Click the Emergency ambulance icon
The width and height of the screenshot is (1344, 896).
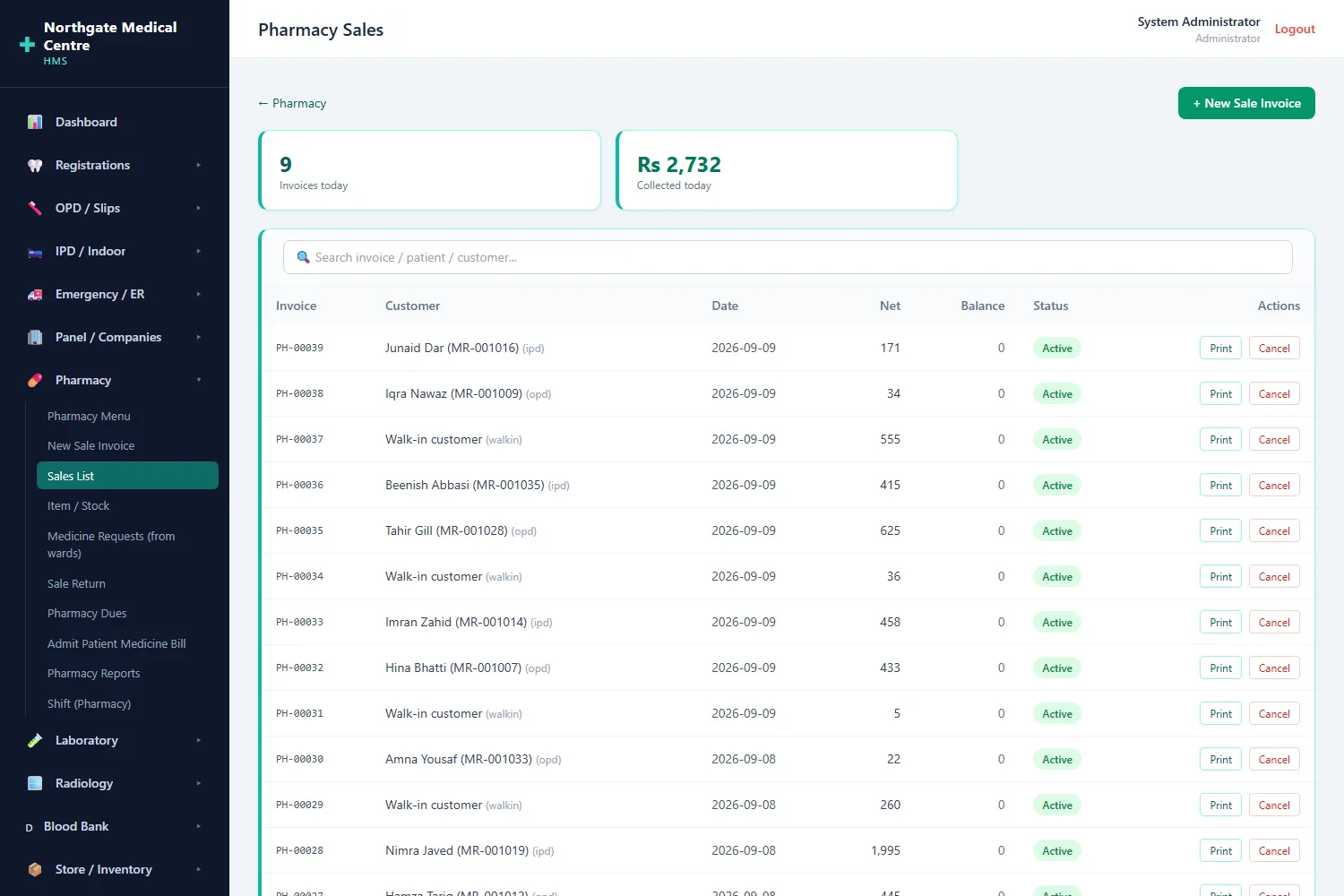point(35,294)
